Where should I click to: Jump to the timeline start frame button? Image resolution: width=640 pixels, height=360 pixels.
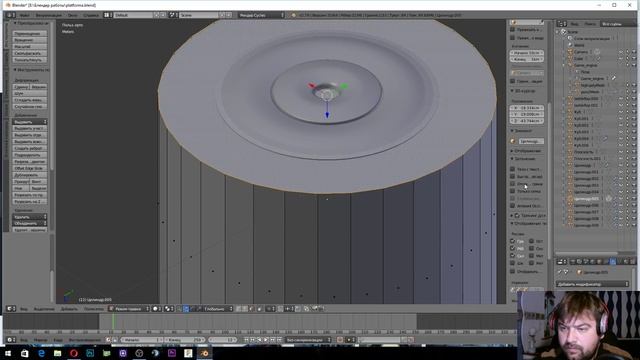pyautogui.click(x=246, y=340)
